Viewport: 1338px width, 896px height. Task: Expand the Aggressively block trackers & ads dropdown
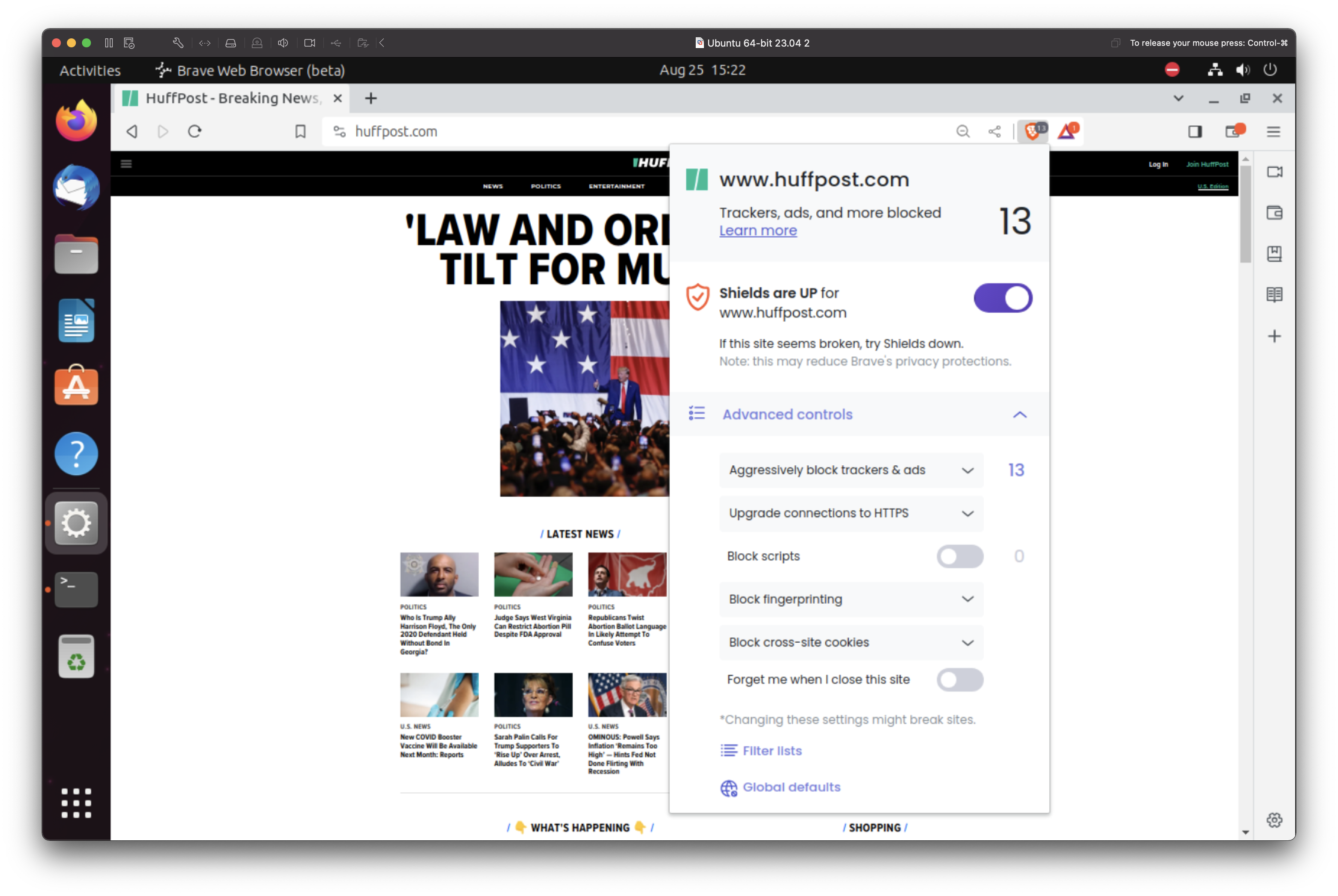(x=967, y=470)
